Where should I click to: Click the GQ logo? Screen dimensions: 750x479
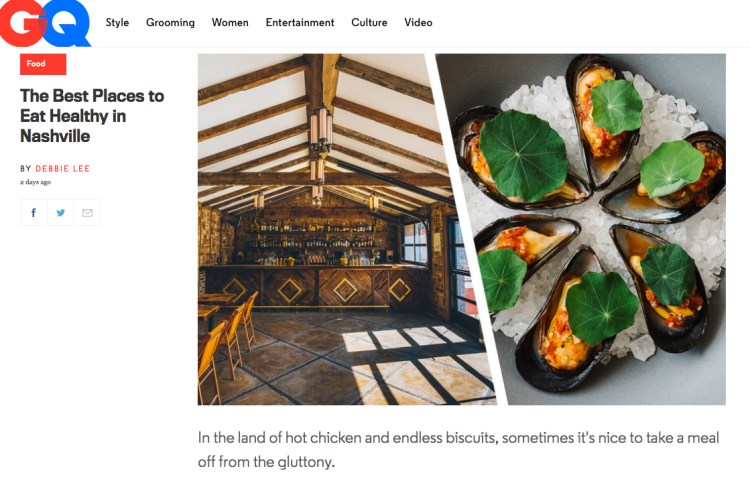tap(45, 23)
